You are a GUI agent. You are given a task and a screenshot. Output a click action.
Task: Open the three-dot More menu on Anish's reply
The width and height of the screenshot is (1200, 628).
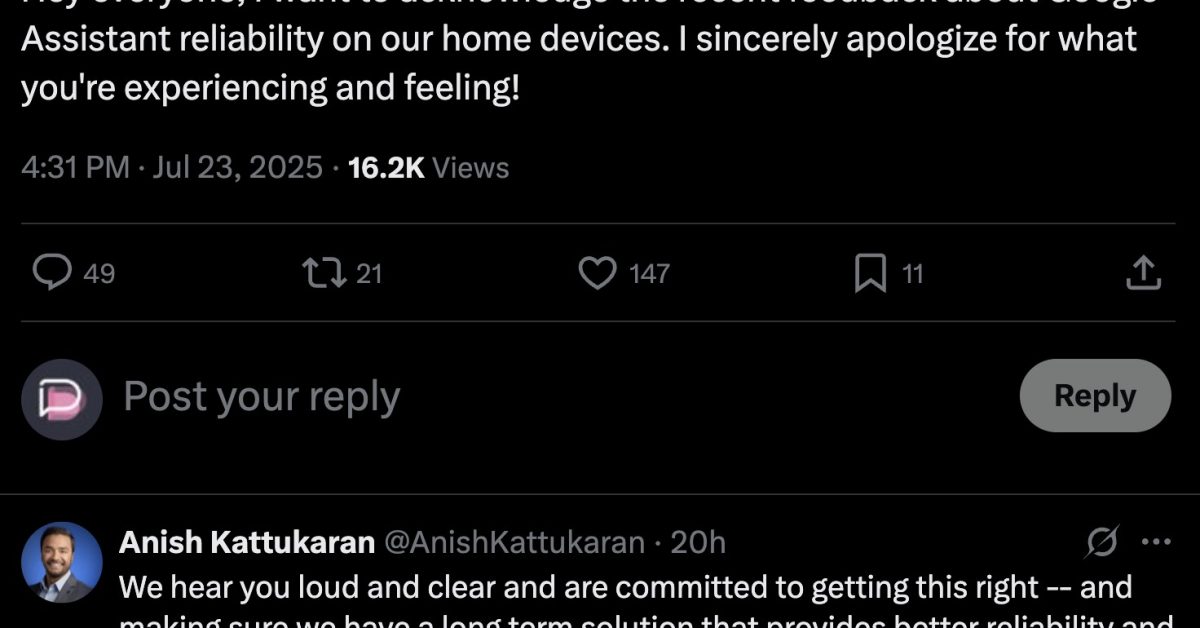tap(1155, 542)
